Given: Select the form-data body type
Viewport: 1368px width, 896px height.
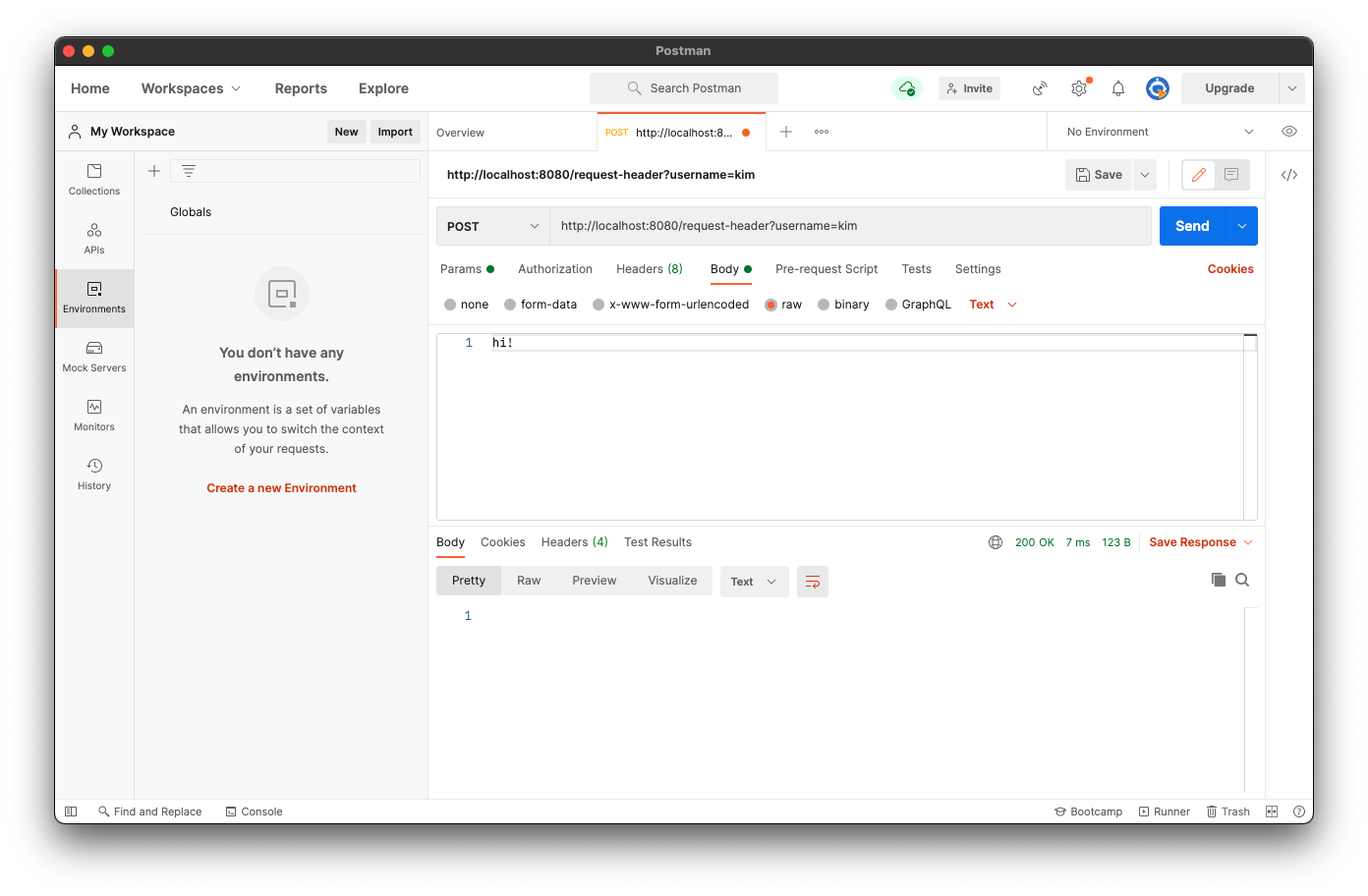Looking at the screenshot, I should point(541,305).
